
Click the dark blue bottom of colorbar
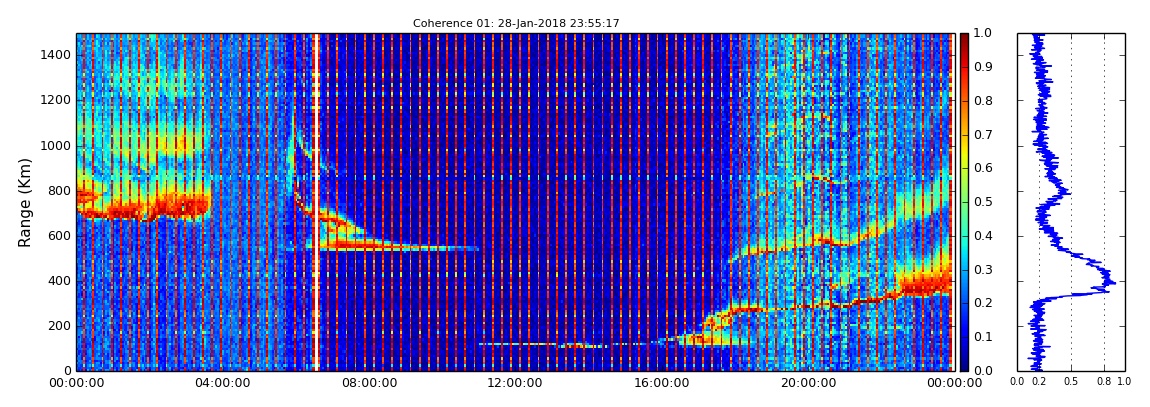point(964,364)
